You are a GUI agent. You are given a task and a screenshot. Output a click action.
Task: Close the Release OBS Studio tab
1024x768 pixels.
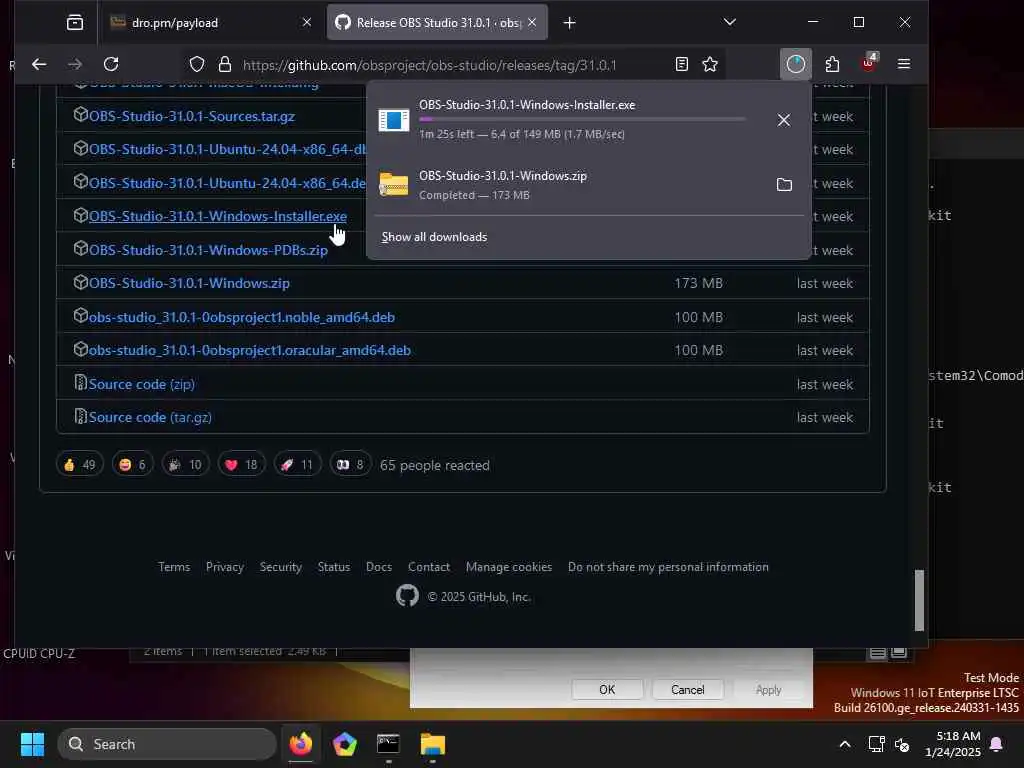coord(532,23)
